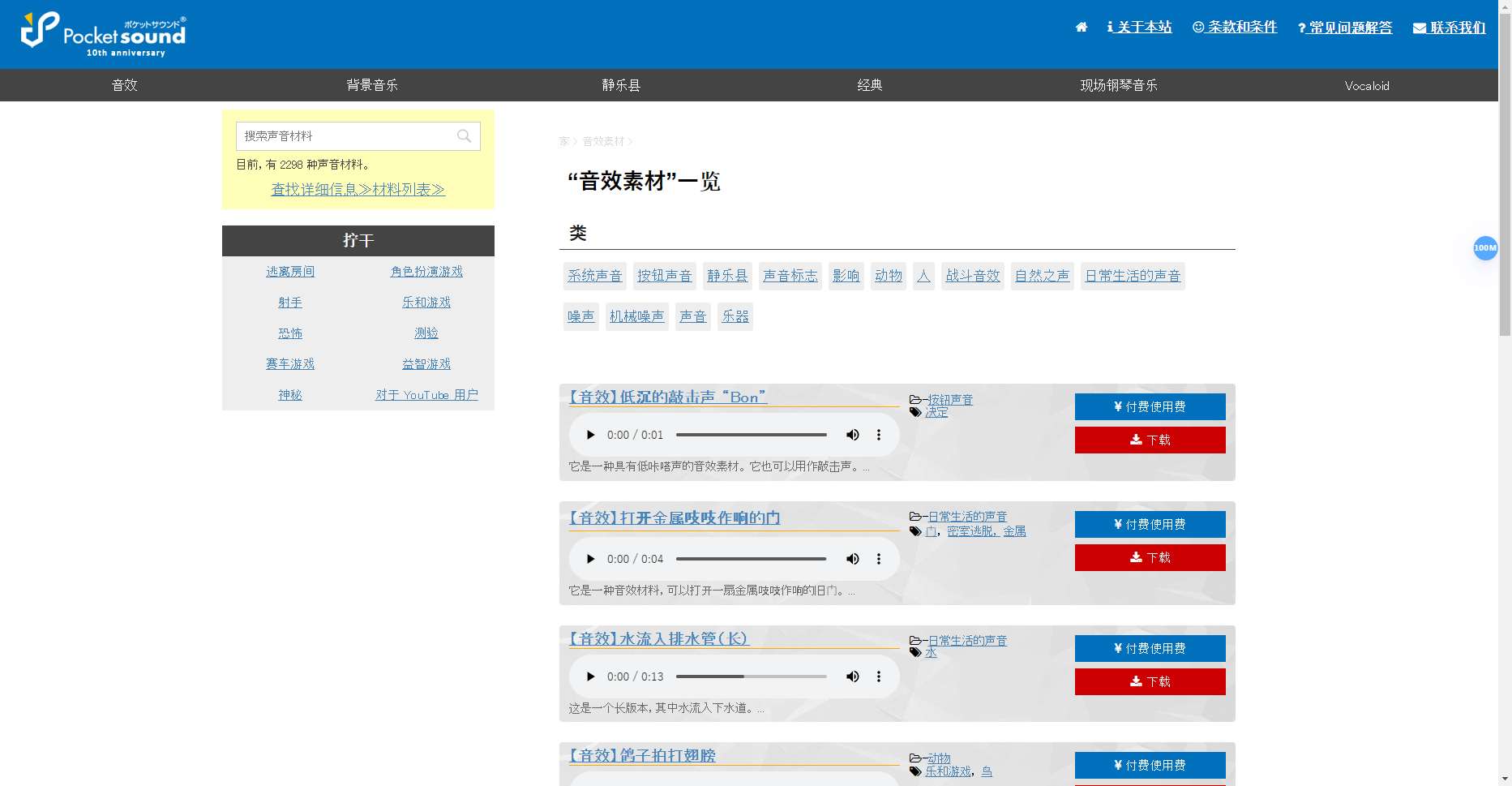Choose the 声音标志 category tag

pos(790,276)
